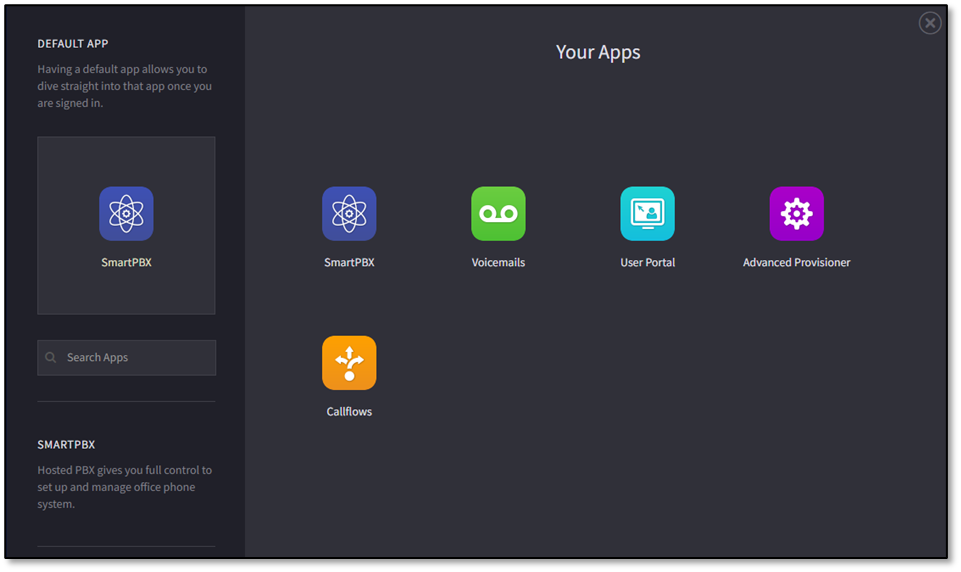Click the Voicemails label under its icon
This screenshot has width=961, height=572.
[498, 262]
